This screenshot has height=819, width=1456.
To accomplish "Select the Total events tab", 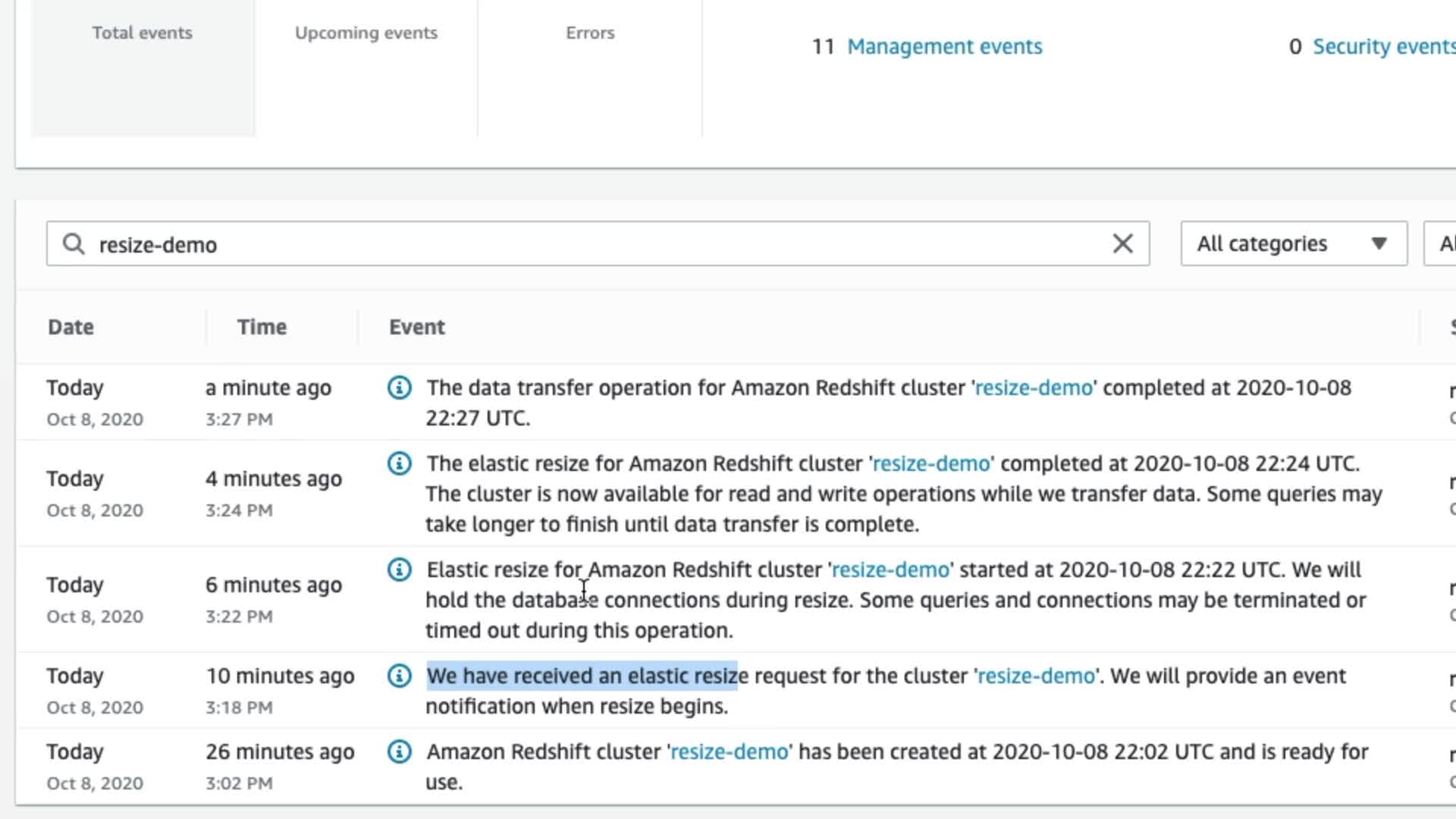I will pos(143,33).
